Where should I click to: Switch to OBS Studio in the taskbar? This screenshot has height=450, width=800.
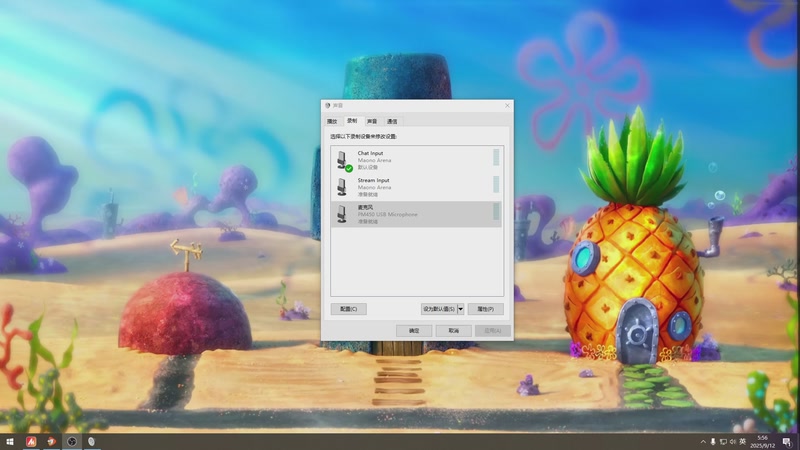click(x=71, y=441)
